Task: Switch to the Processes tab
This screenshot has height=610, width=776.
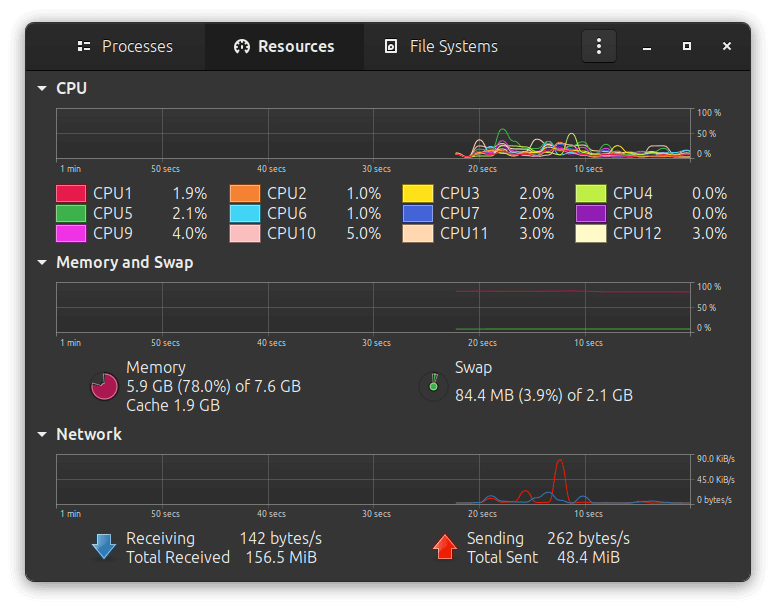Action: 125,47
